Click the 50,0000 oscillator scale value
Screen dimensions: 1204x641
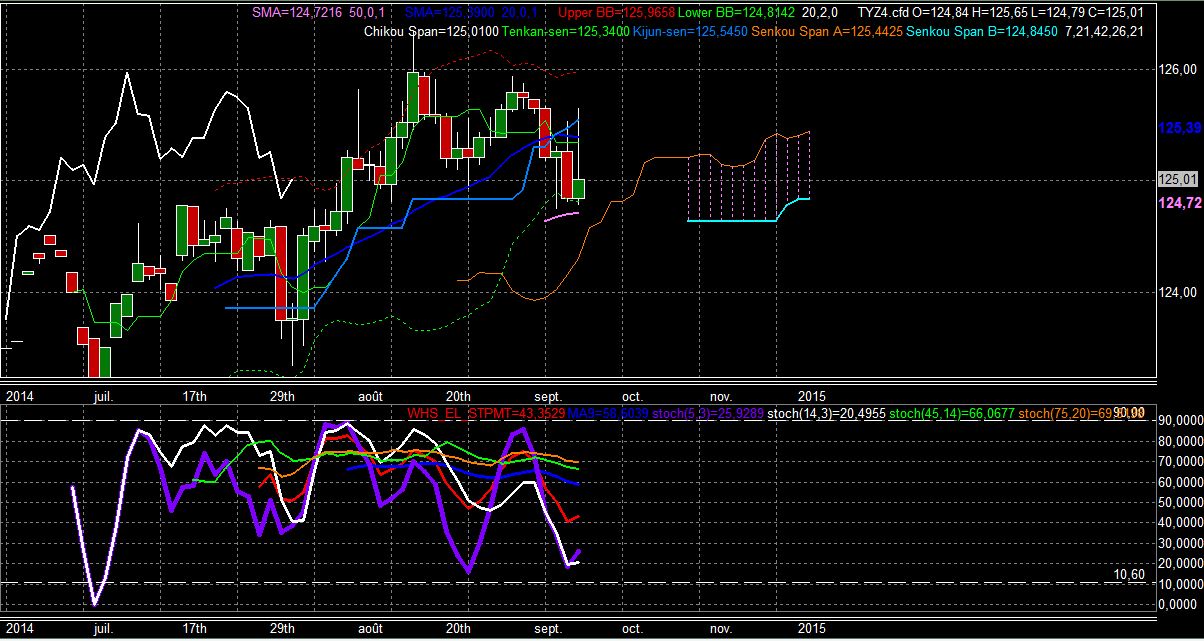(x=1182, y=502)
